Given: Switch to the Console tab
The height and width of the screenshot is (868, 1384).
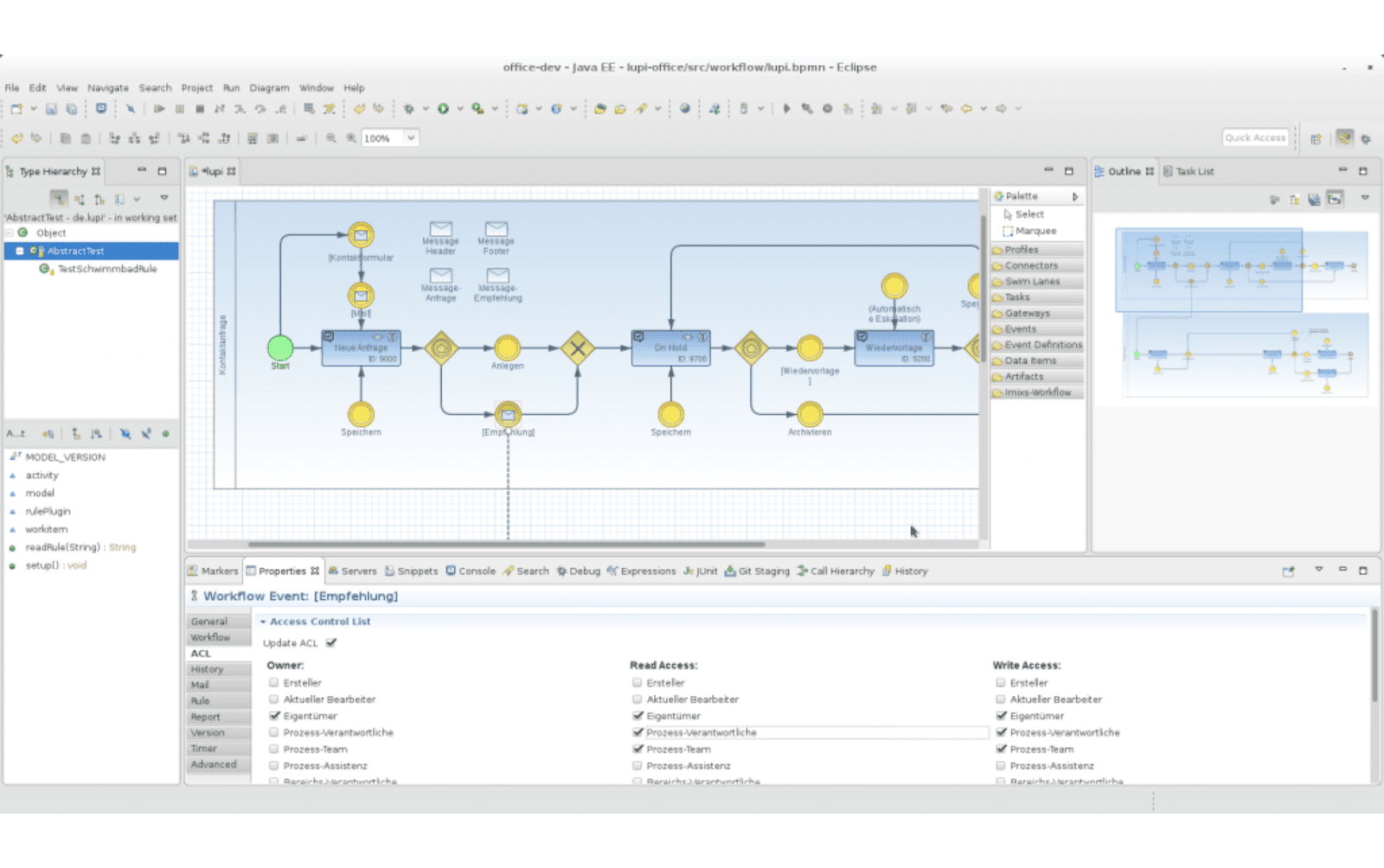Looking at the screenshot, I should click(471, 571).
